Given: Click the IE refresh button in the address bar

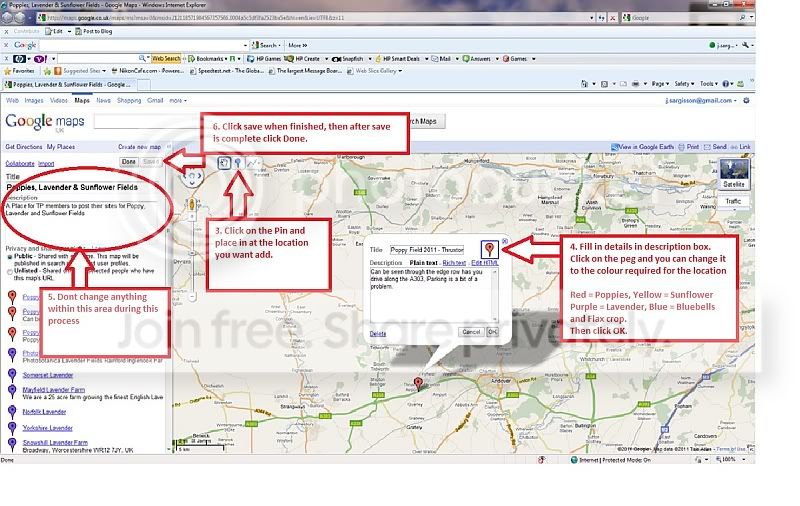Looking at the screenshot, I should [602, 17].
